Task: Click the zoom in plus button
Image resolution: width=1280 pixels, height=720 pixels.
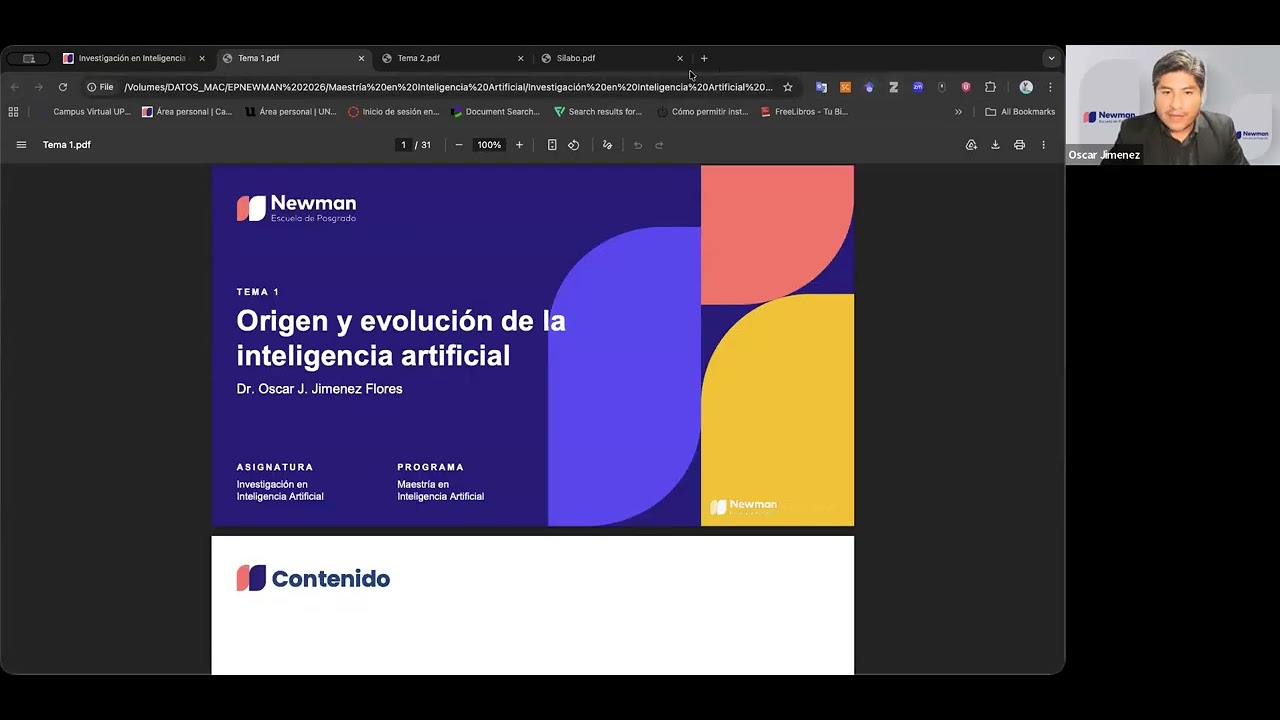Action: 519,145
